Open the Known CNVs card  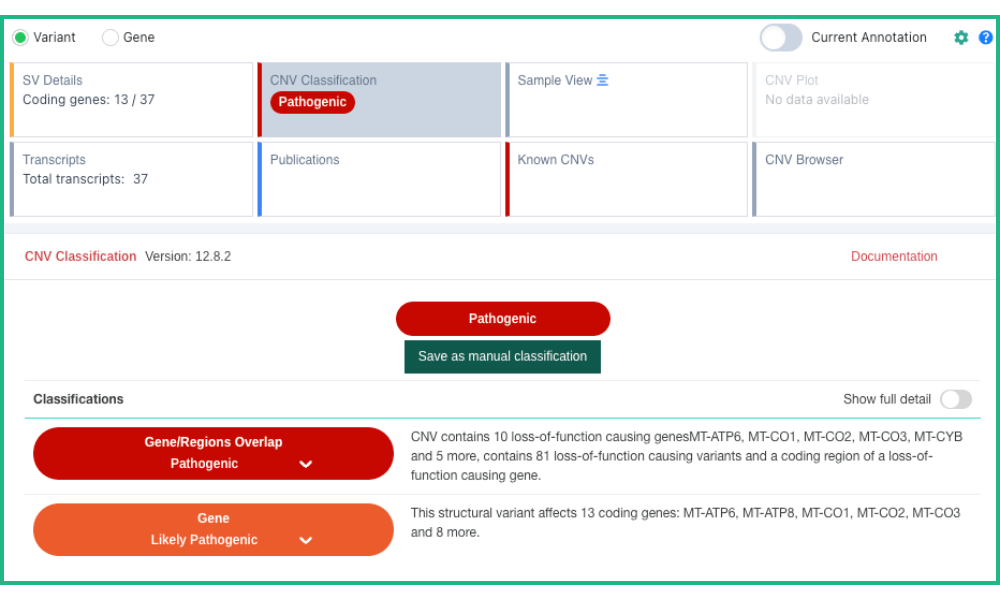point(627,179)
